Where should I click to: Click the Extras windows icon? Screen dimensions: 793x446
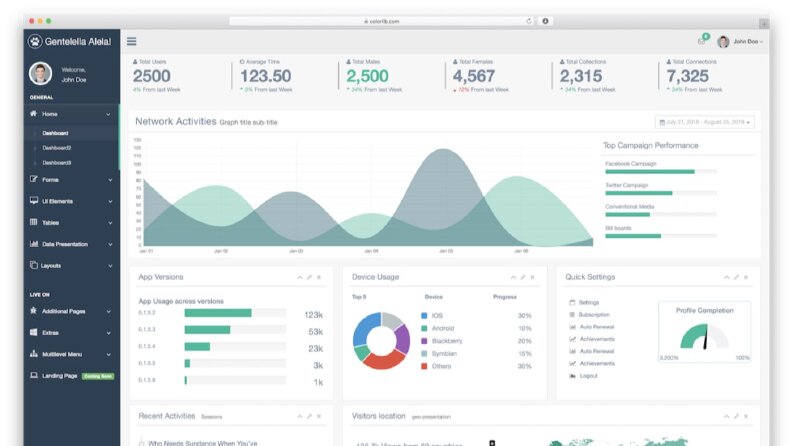(33, 332)
